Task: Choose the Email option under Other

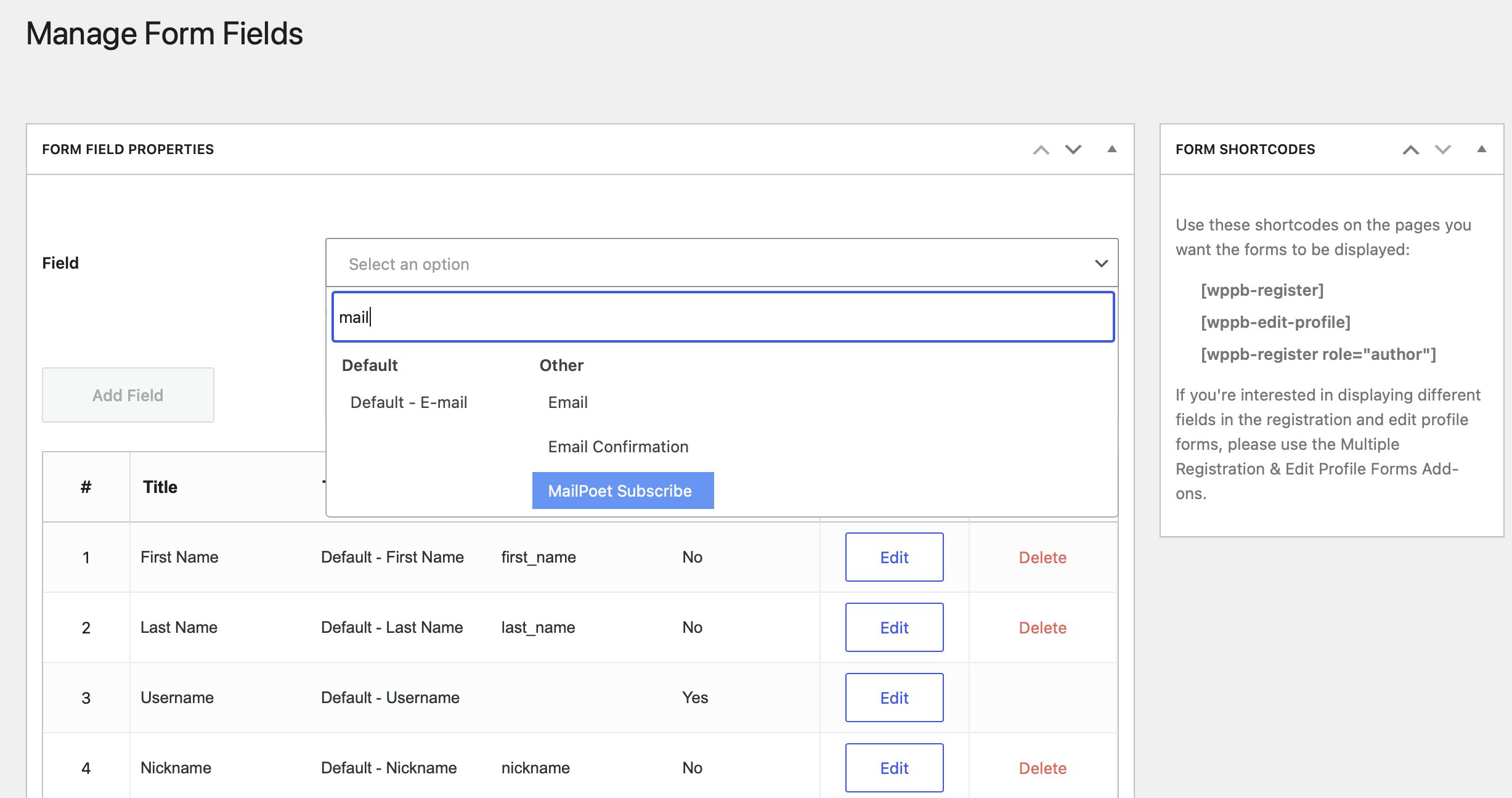Action: pyautogui.click(x=567, y=402)
